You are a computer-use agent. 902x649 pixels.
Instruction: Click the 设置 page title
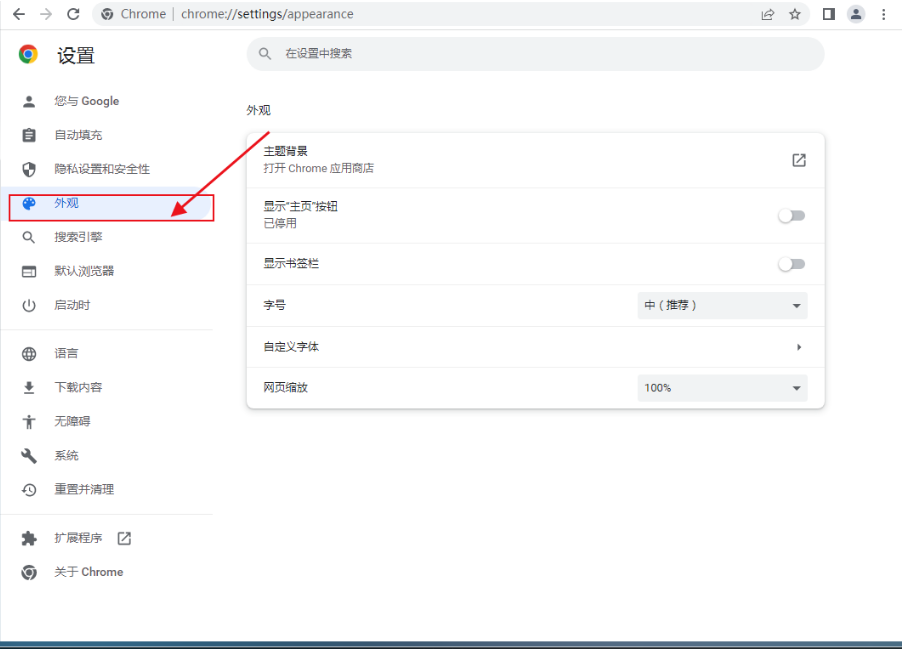76,56
